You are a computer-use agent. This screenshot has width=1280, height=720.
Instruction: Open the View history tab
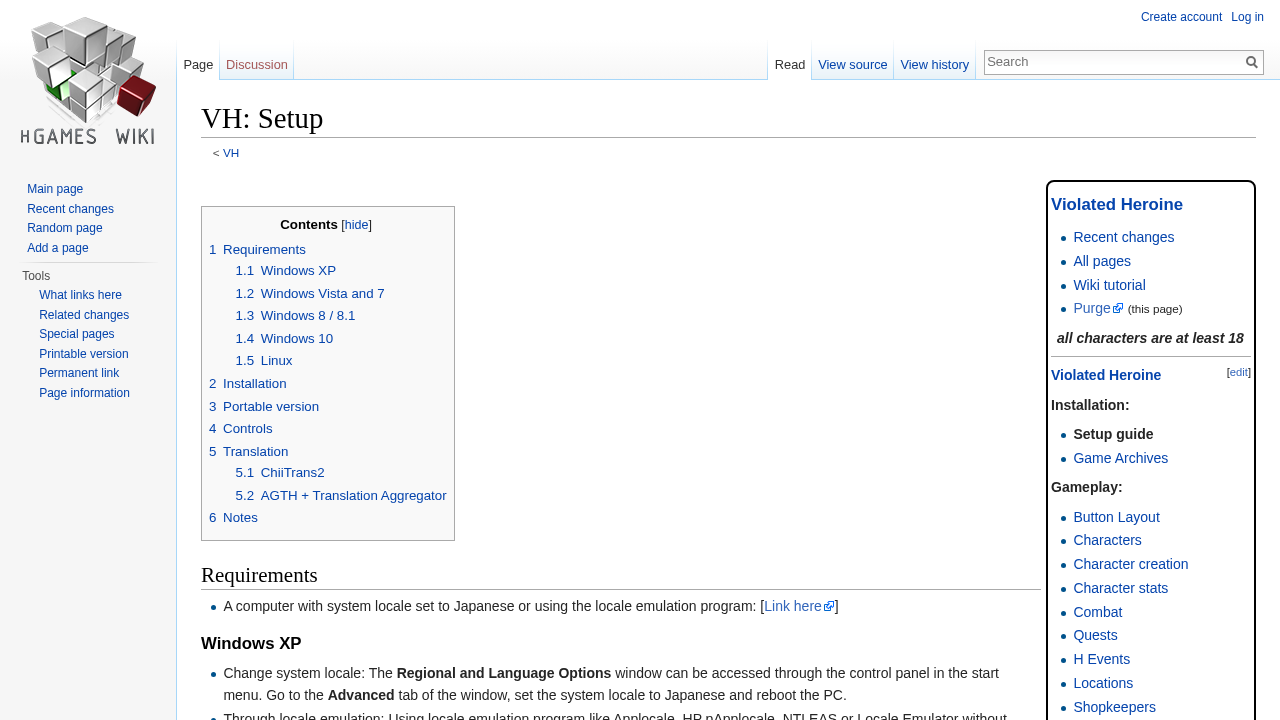(x=935, y=64)
